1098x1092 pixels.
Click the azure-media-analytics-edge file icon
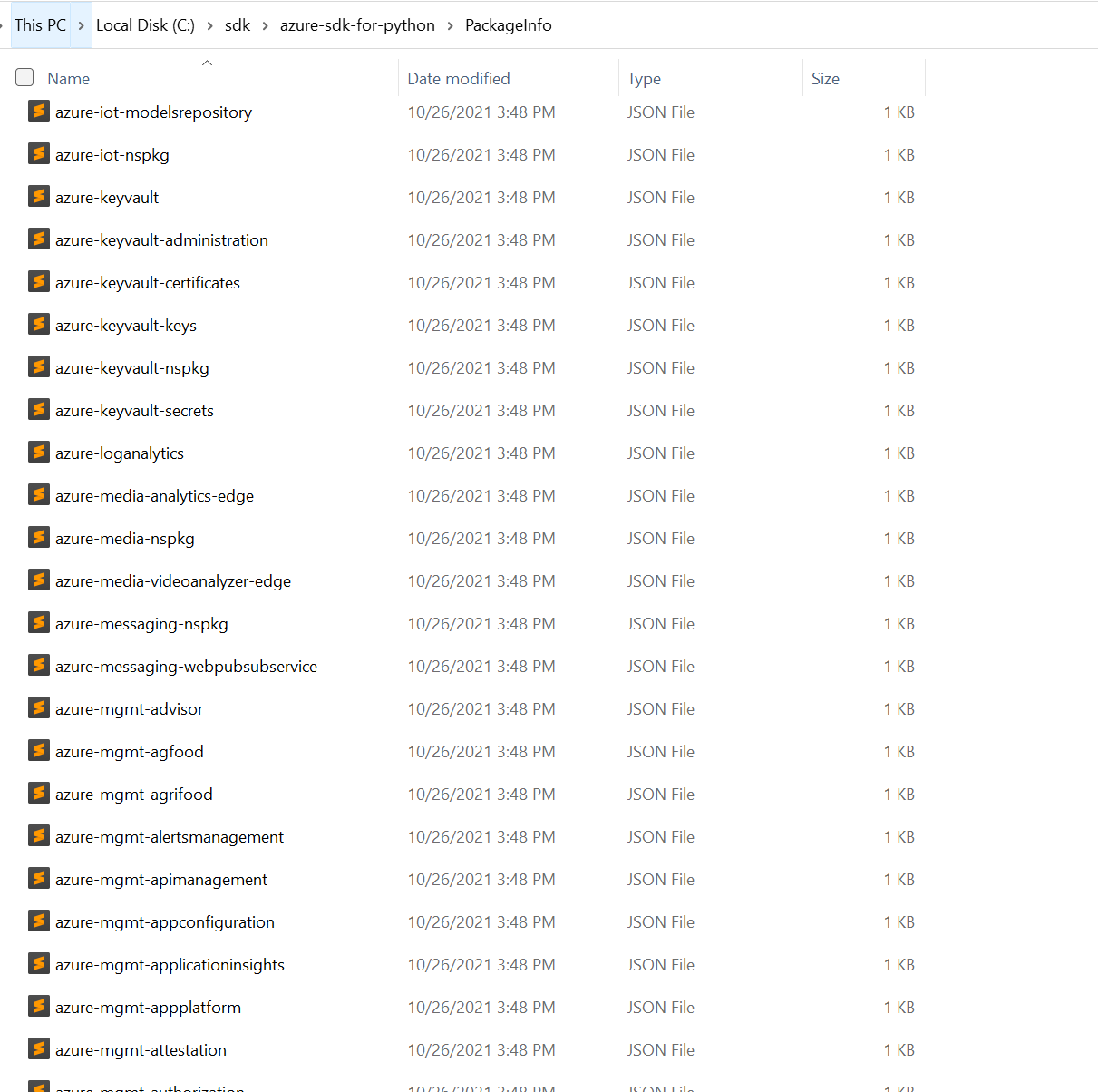[39, 494]
